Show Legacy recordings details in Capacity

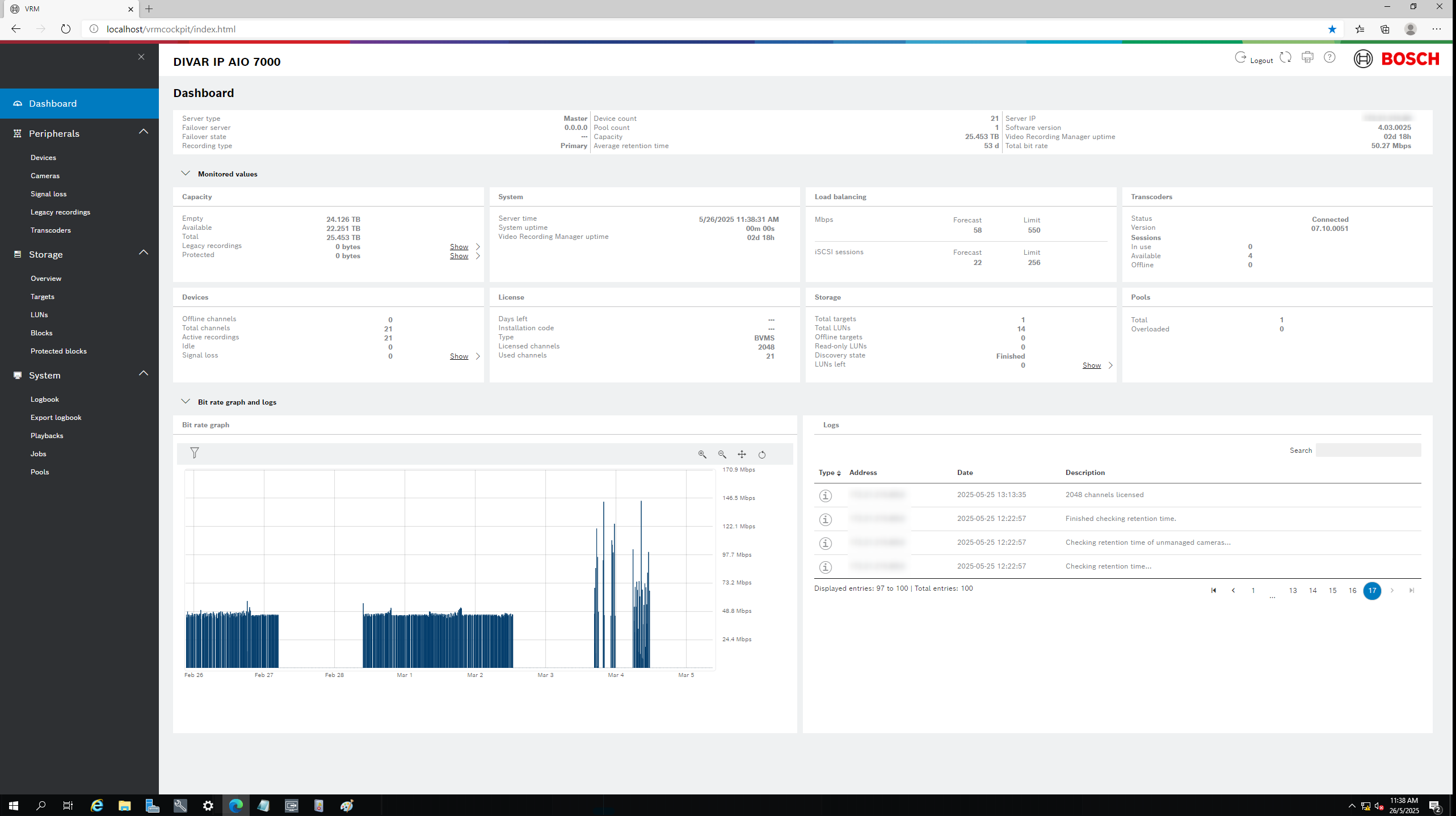(x=459, y=247)
